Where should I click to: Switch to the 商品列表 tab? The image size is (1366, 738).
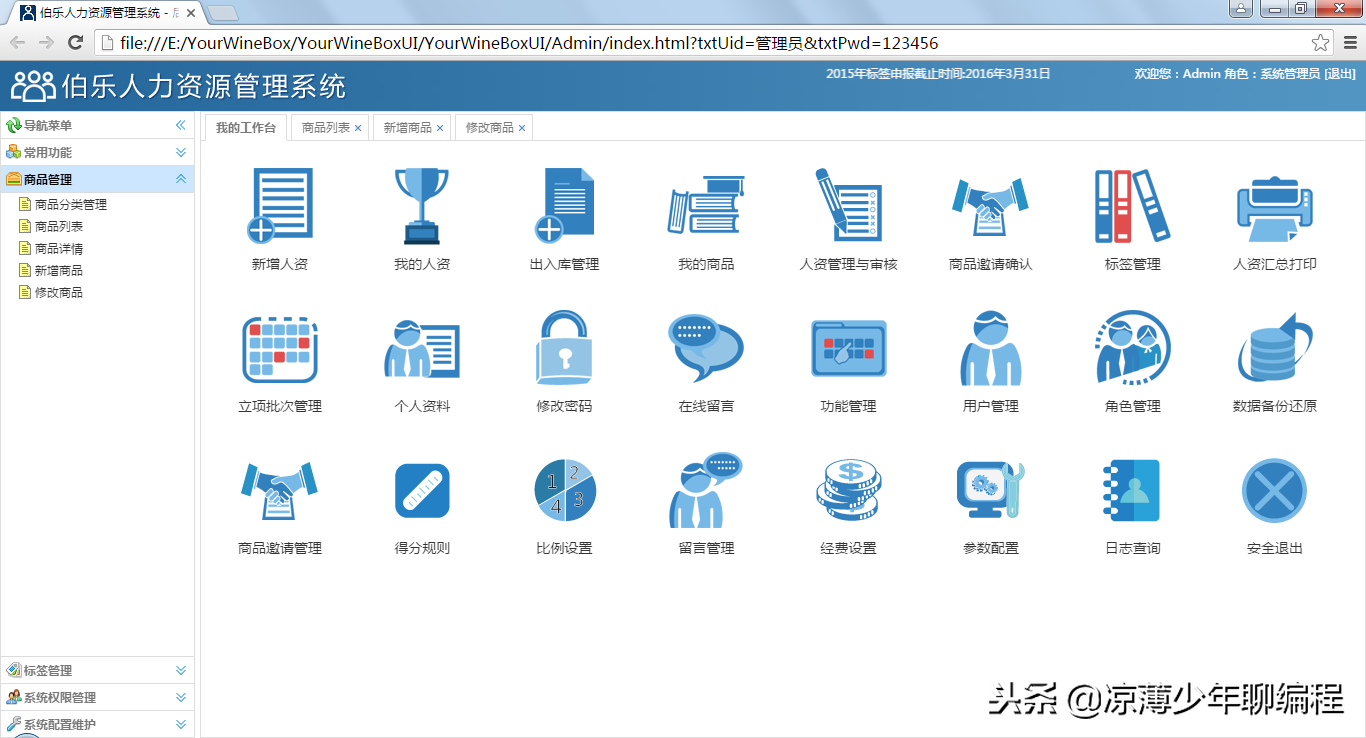click(x=326, y=128)
